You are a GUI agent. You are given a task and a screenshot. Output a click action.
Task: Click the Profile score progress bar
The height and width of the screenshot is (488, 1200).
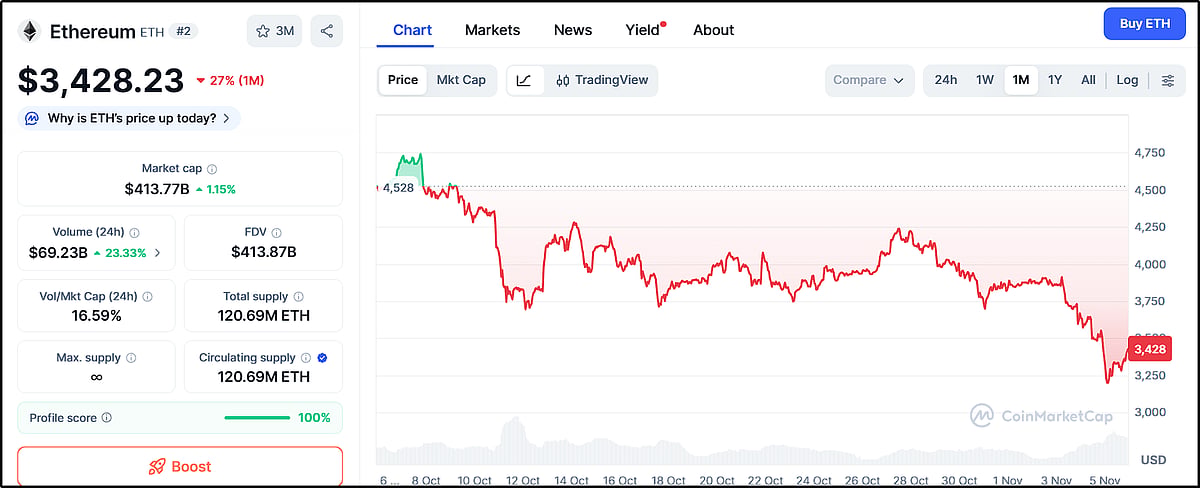(257, 418)
